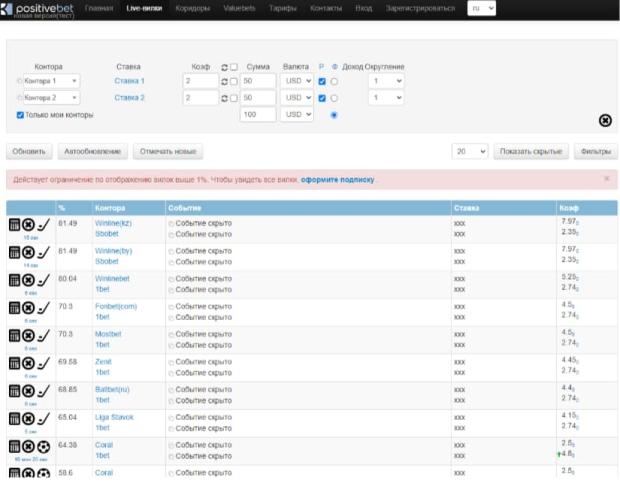Toggle the checkbox beside Ставка 2 coefficient
This screenshot has width=620, height=483.
234,98
